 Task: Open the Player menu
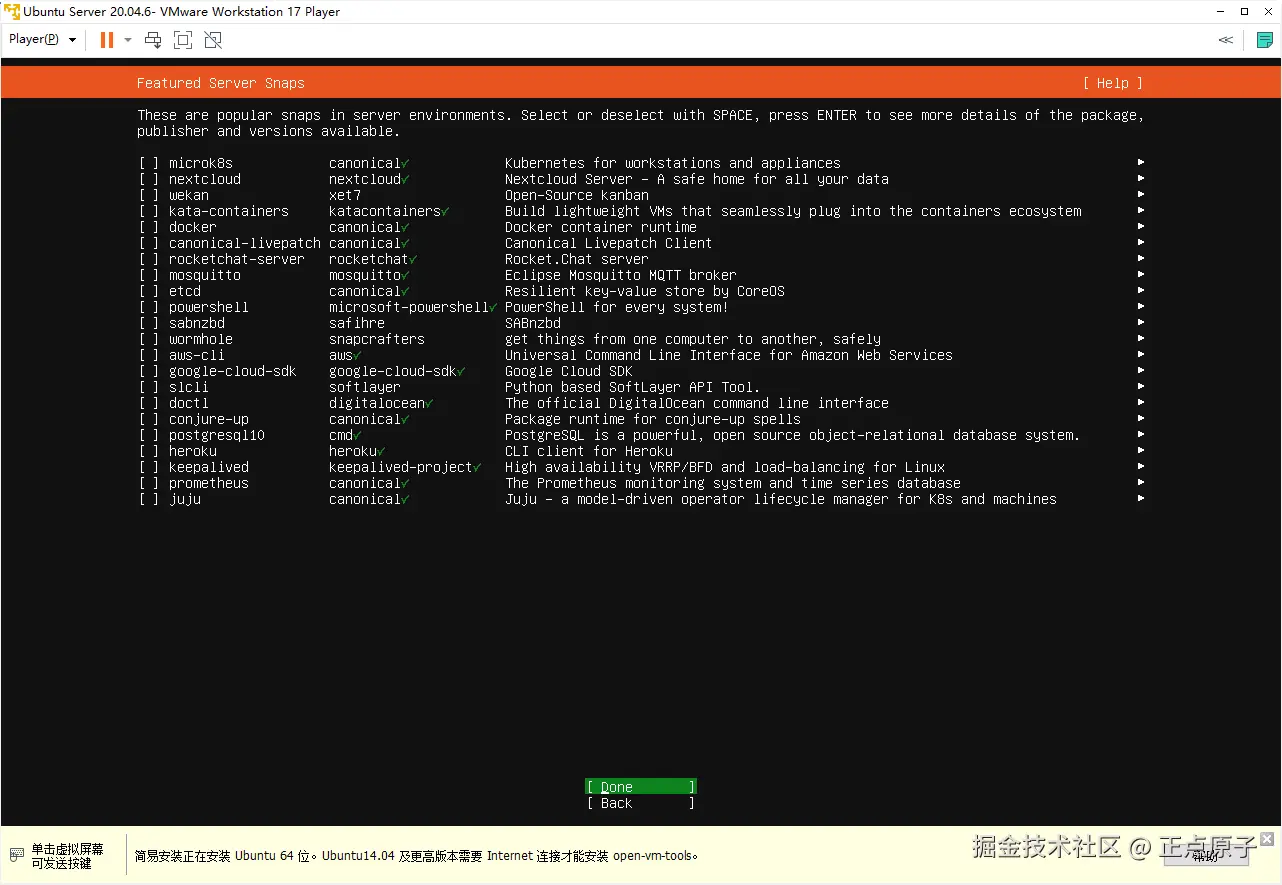43,39
